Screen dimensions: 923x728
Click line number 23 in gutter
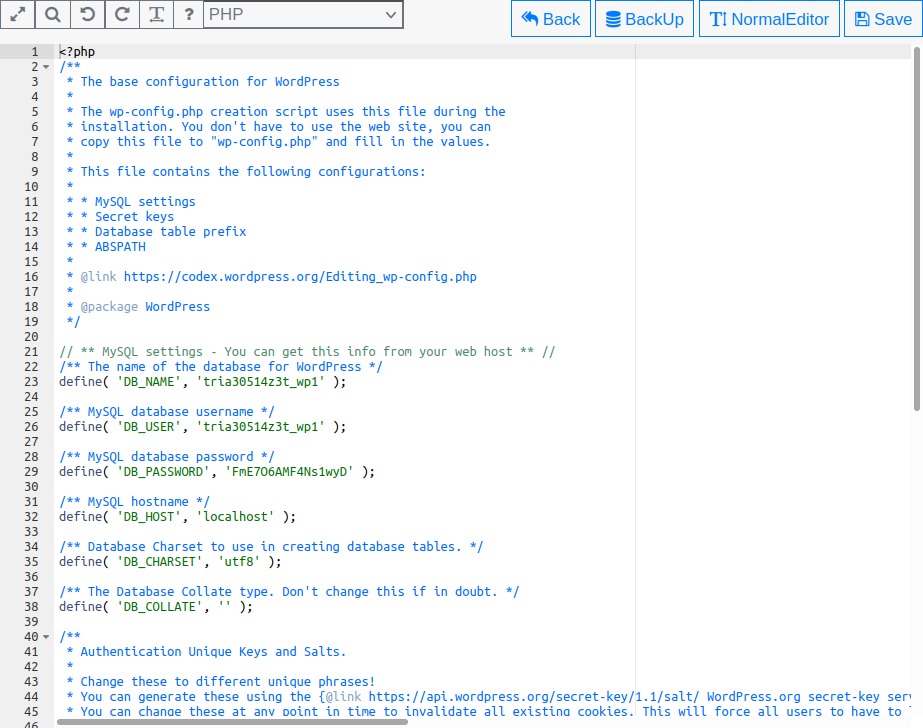[31, 382]
